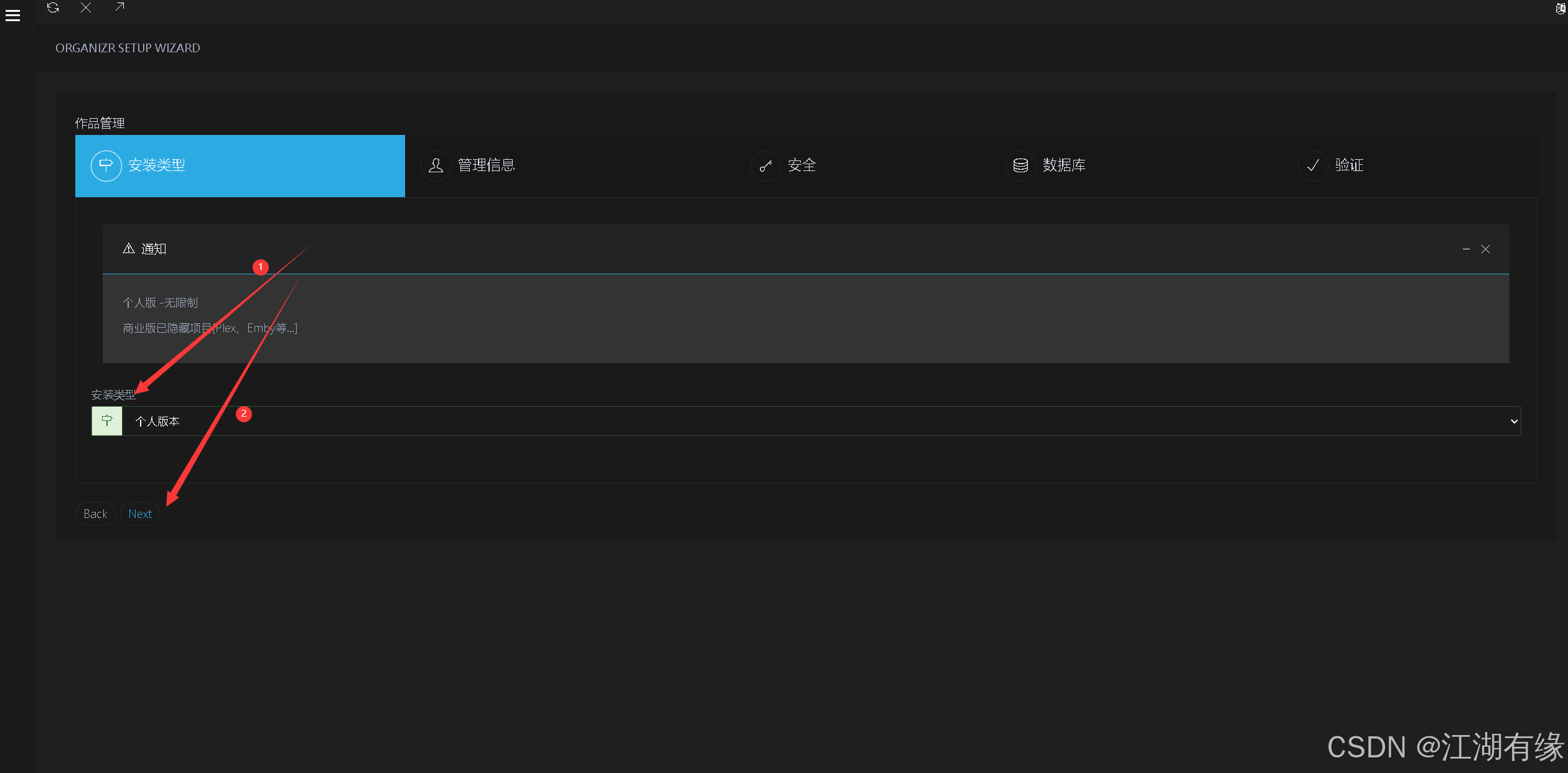Click the refresh icon at top
This screenshot has width=1568, height=773.
pos(53,7)
